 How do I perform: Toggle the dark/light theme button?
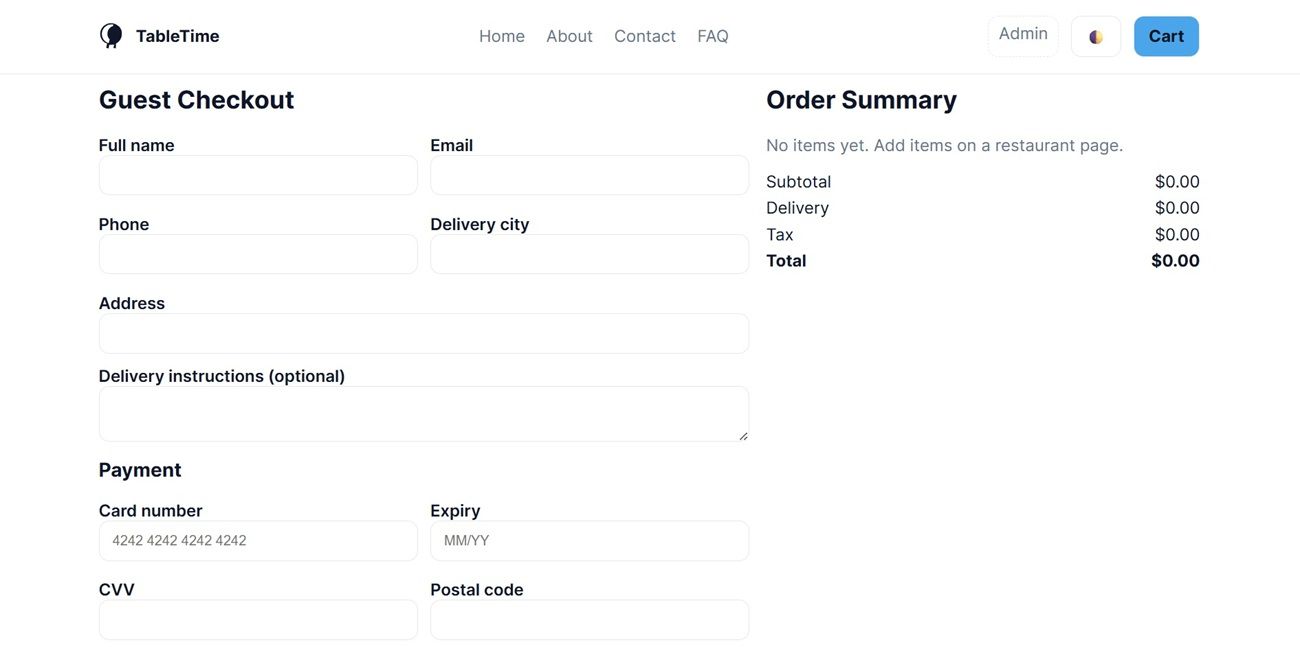[1095, 37]
